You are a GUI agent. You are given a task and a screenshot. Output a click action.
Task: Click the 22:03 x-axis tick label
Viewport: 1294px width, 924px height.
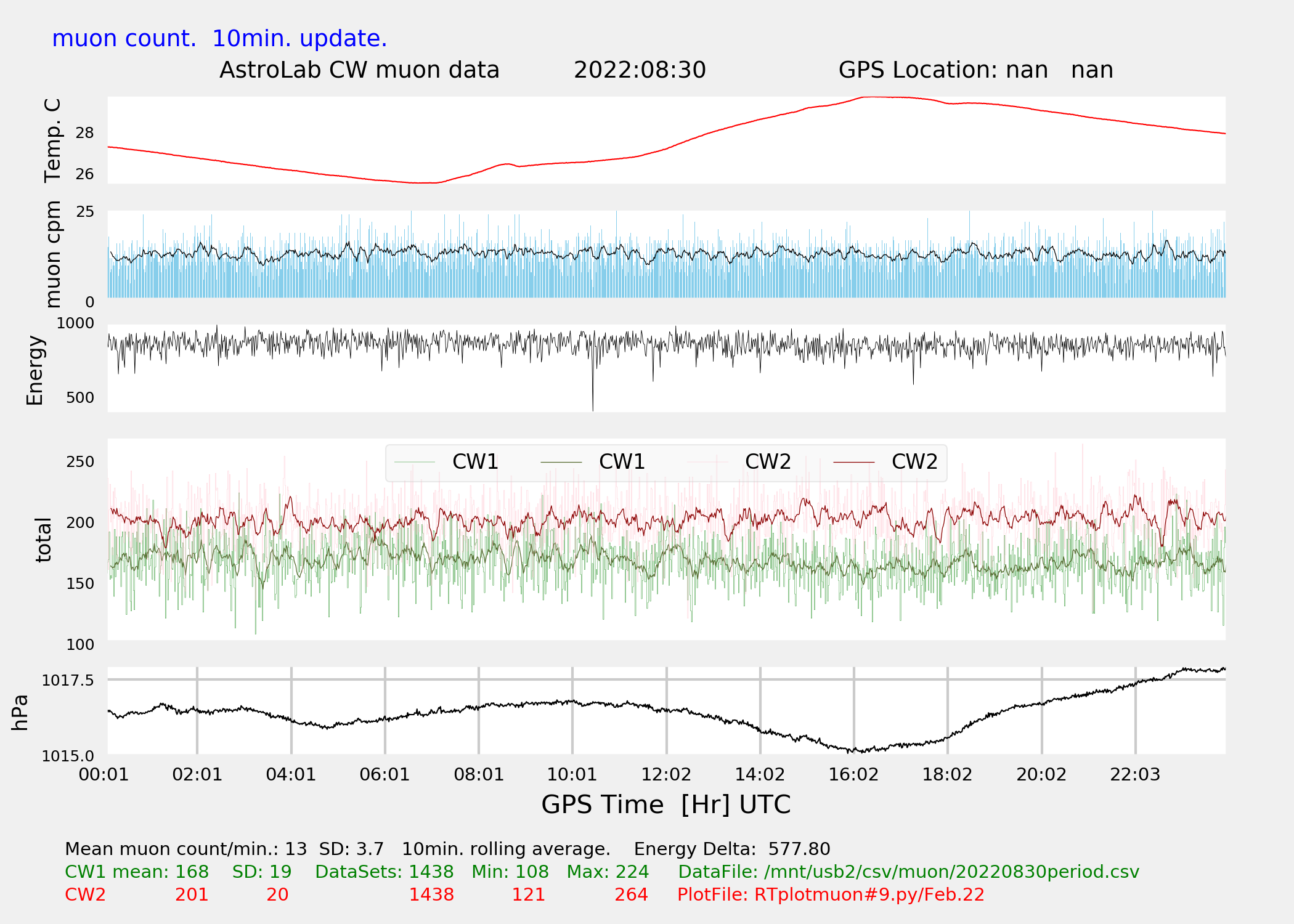tap(1135, 774)
